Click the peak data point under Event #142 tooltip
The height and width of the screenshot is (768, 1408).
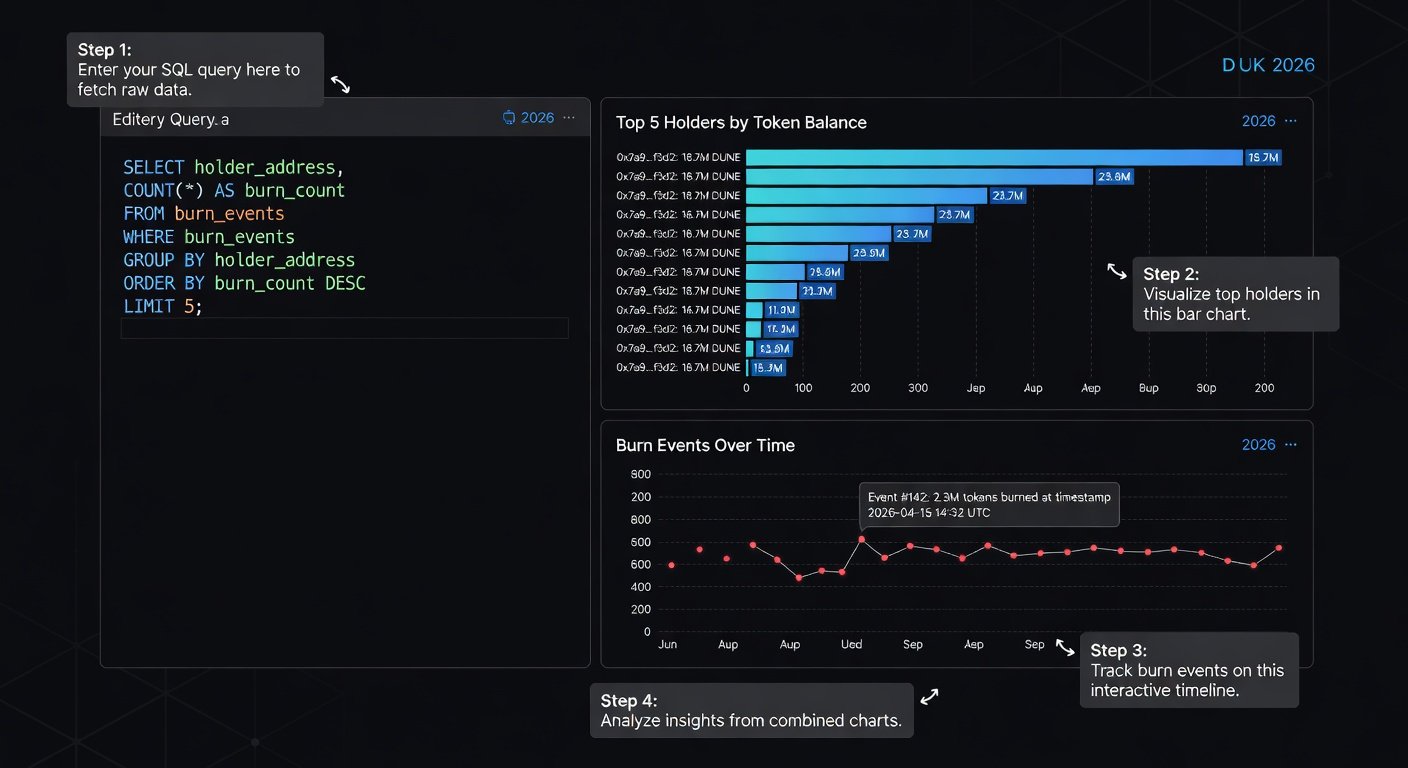[861, 539]
